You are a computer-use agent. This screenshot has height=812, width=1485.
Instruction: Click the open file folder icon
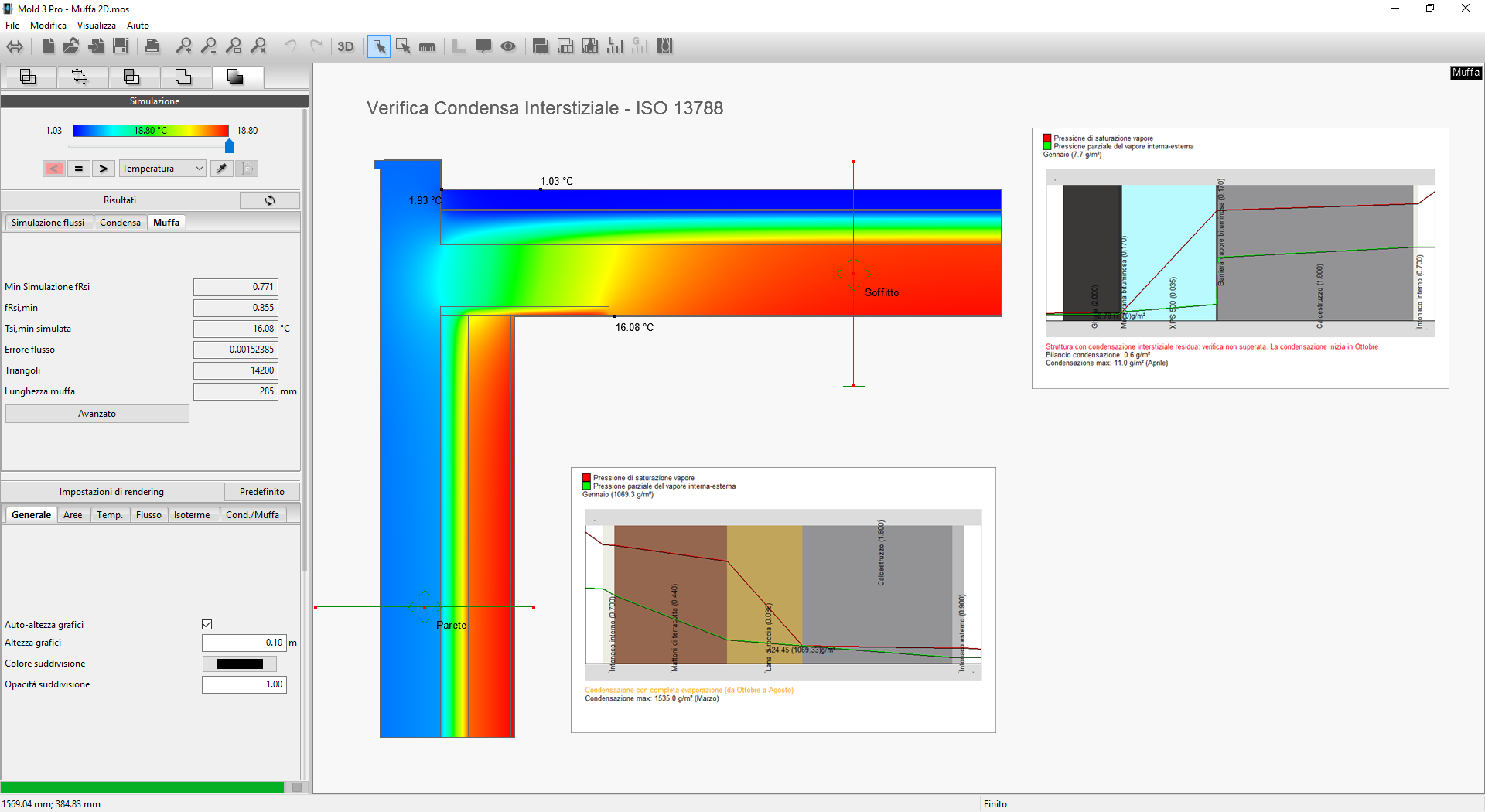[71, 46]
